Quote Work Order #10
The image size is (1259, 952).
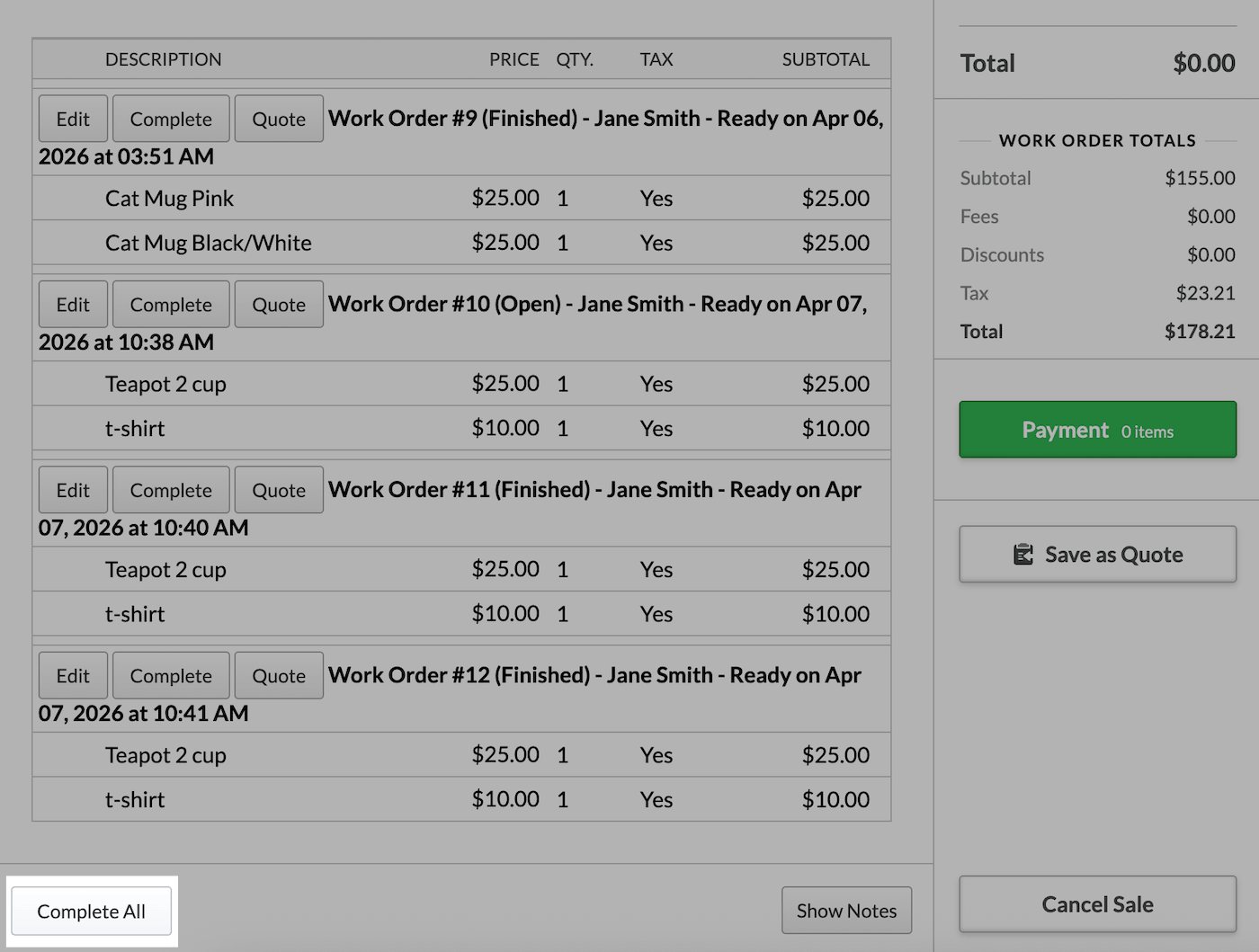(x=279, y=305)
